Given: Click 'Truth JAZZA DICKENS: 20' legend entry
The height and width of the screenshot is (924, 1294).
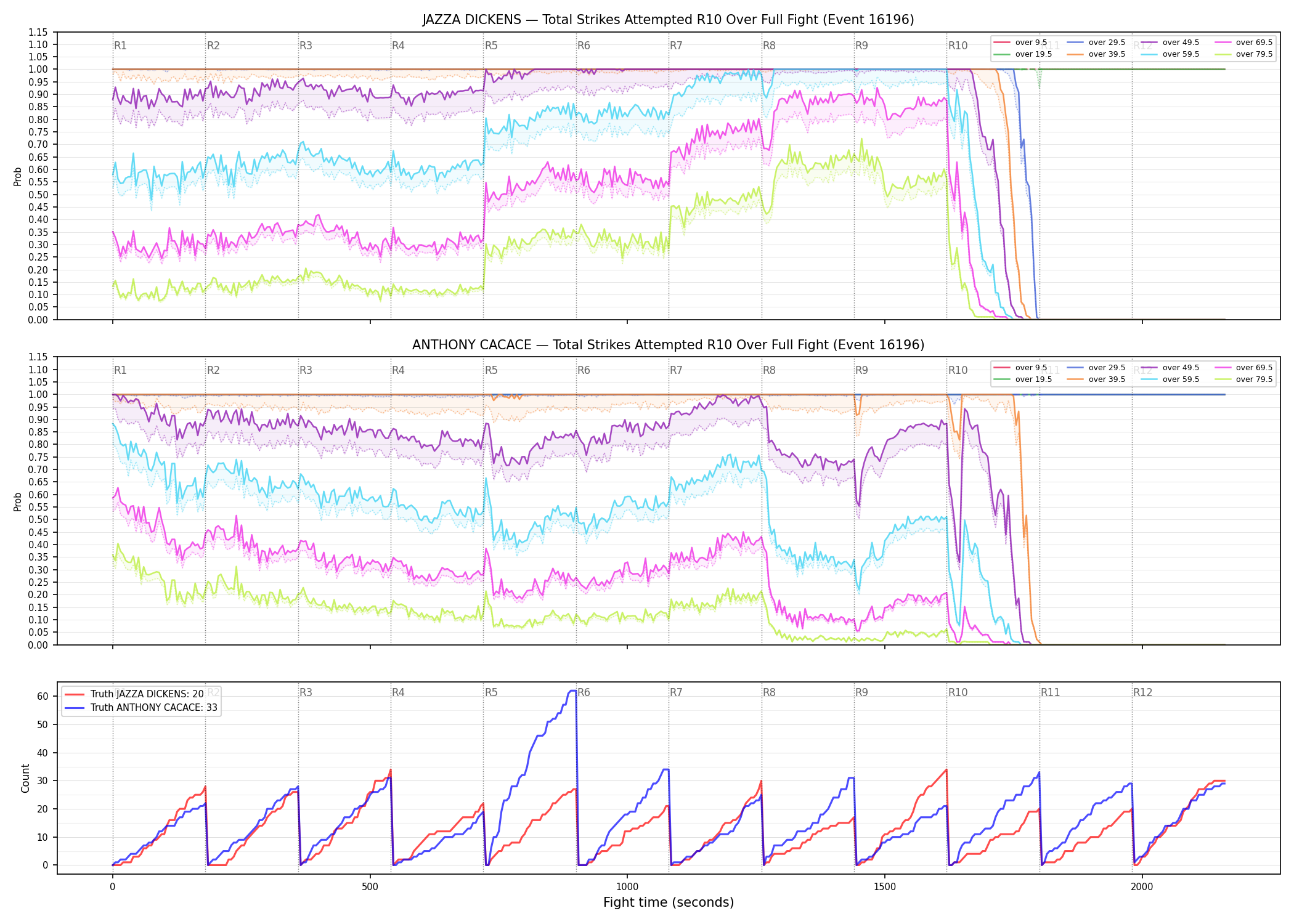Looking at the screenshot, I should (134, 694).
